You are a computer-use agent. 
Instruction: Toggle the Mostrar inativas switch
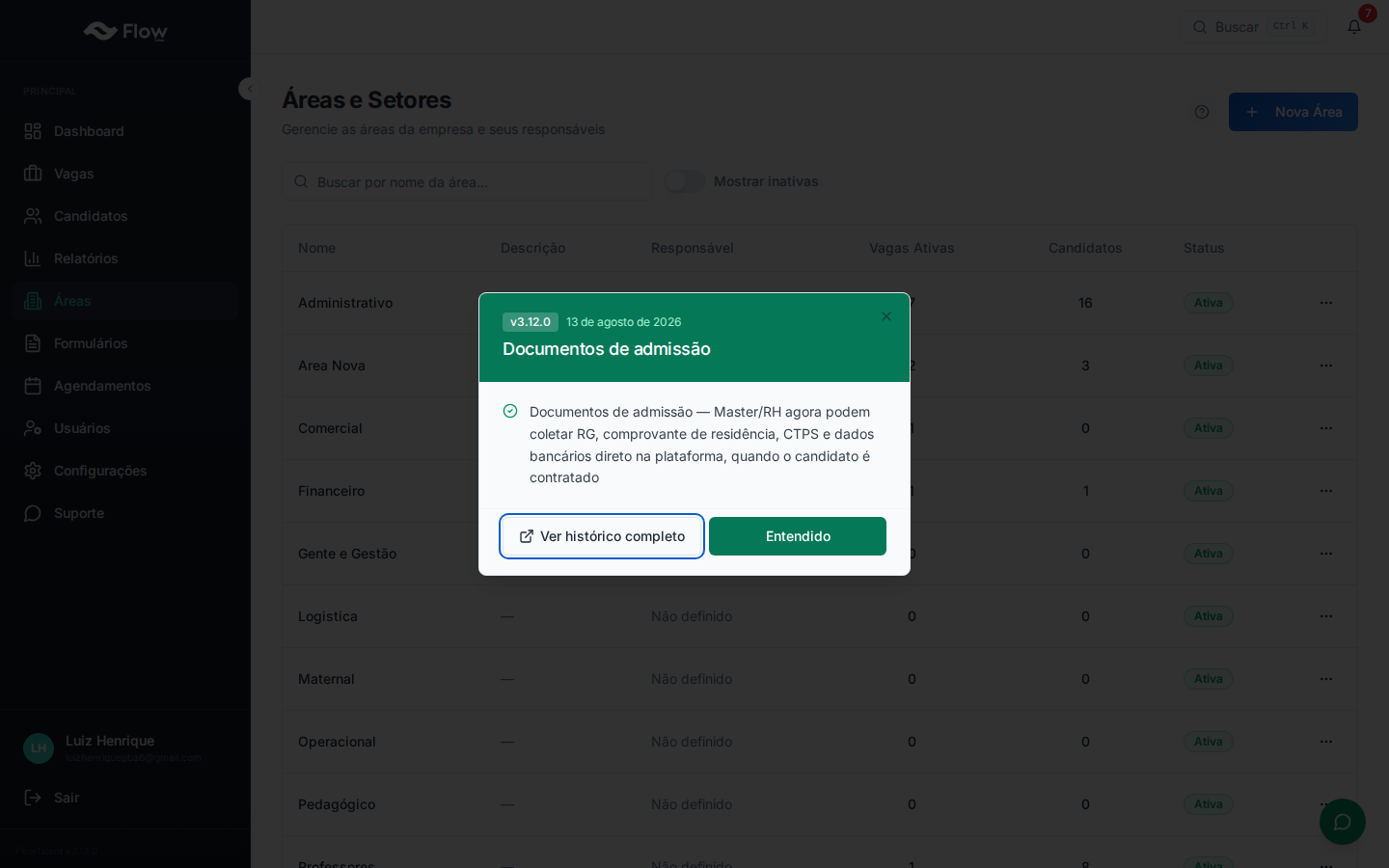685,181
